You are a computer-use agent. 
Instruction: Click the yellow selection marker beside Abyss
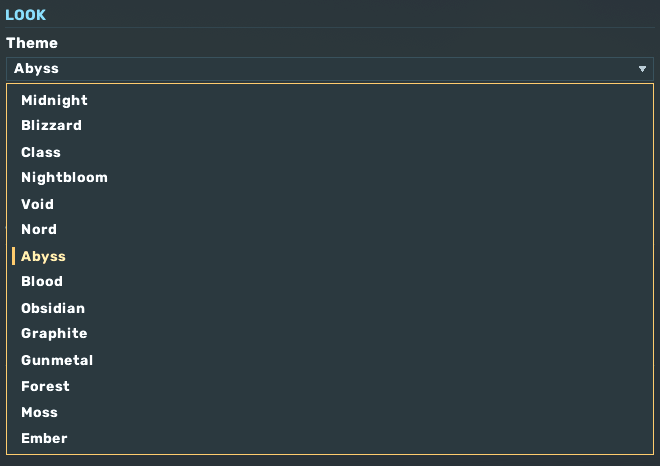click(13, 256)
